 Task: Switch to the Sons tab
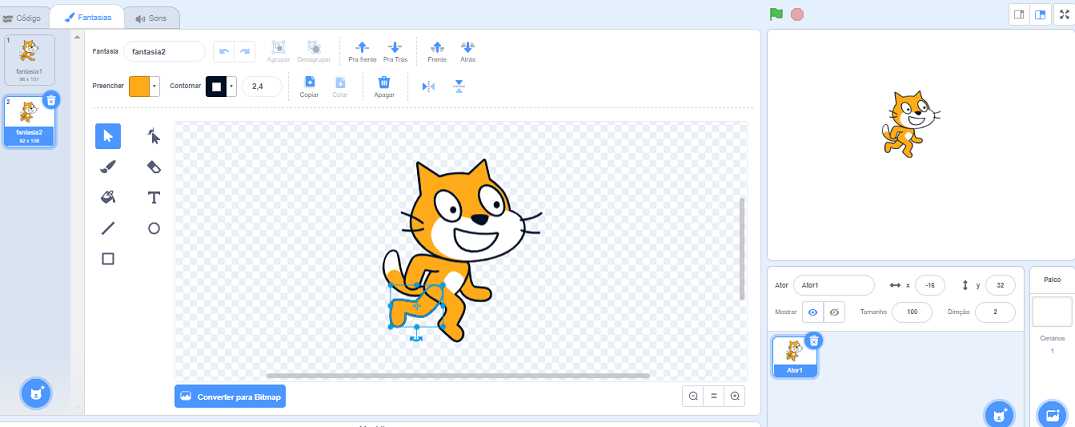pos(153,18)
